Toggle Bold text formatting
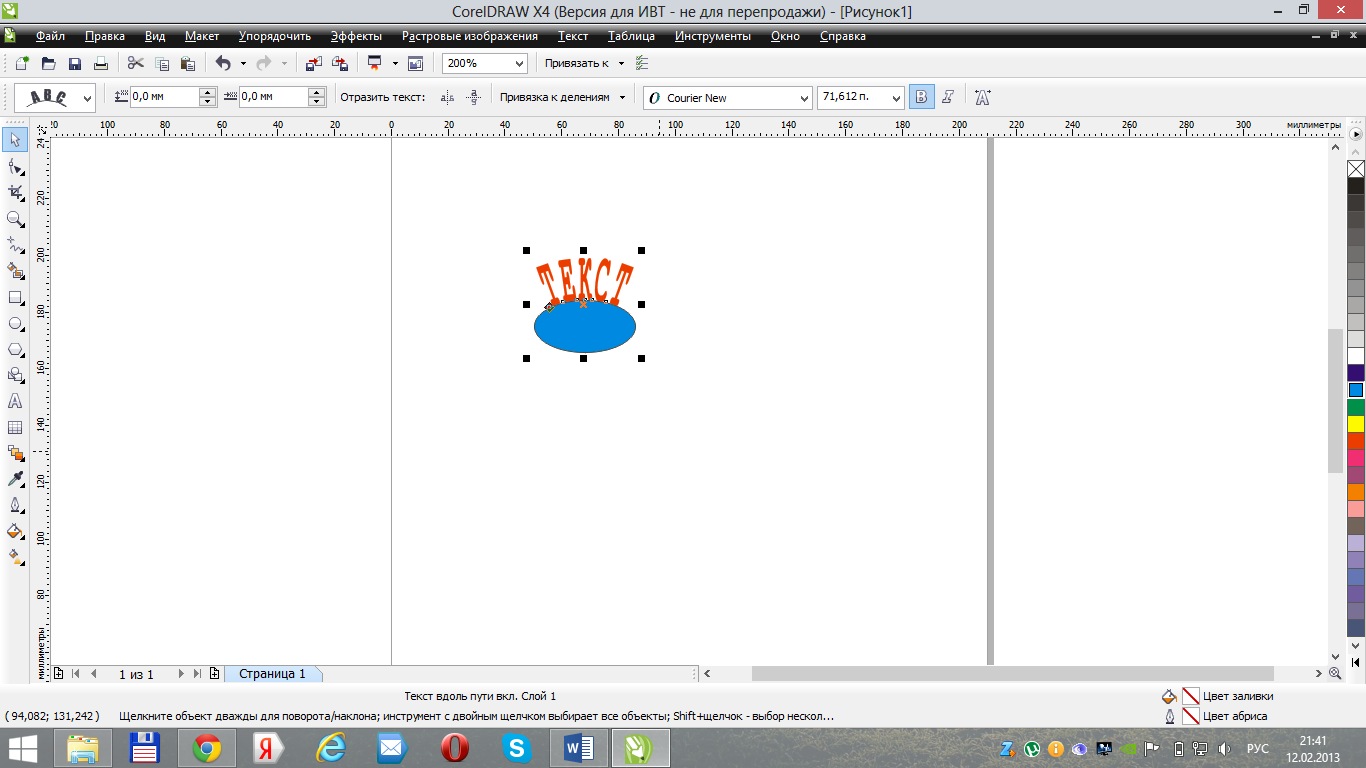This screenshot has height=768, width=1366. pos(921,98)
